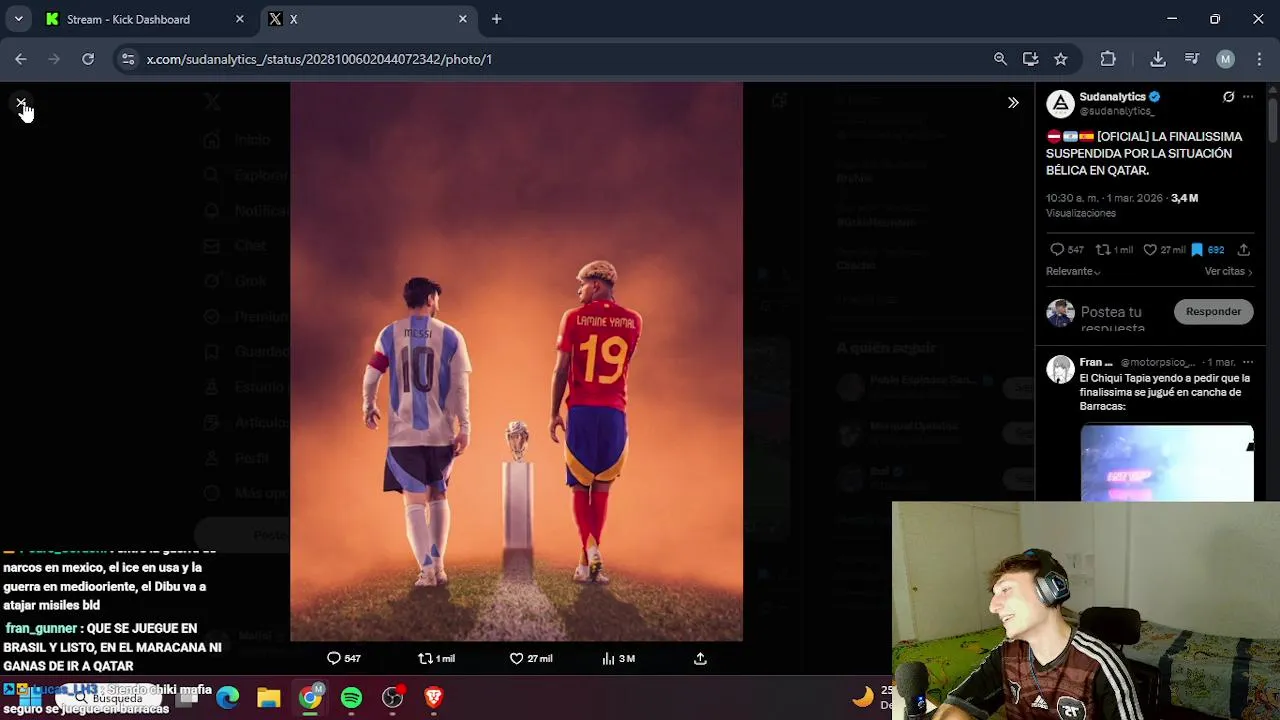Select the X browser tab
Screen dimensions: 1280x720
[x=366, y=19]
